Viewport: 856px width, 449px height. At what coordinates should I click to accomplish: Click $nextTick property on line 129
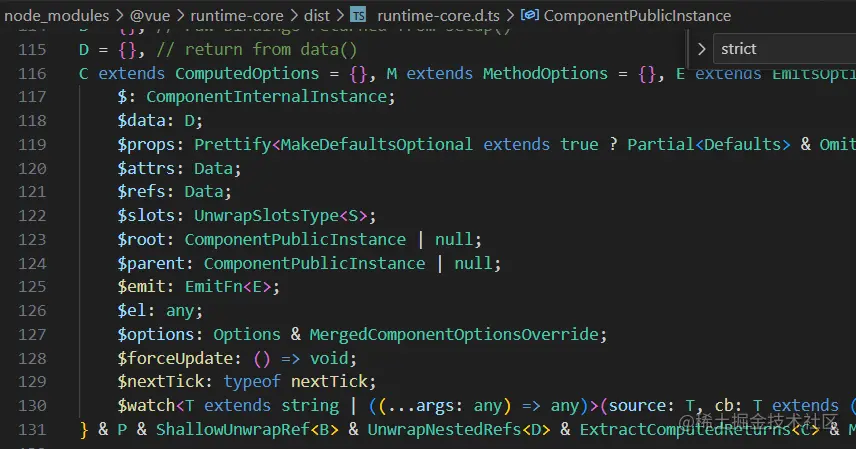[160, 381]
